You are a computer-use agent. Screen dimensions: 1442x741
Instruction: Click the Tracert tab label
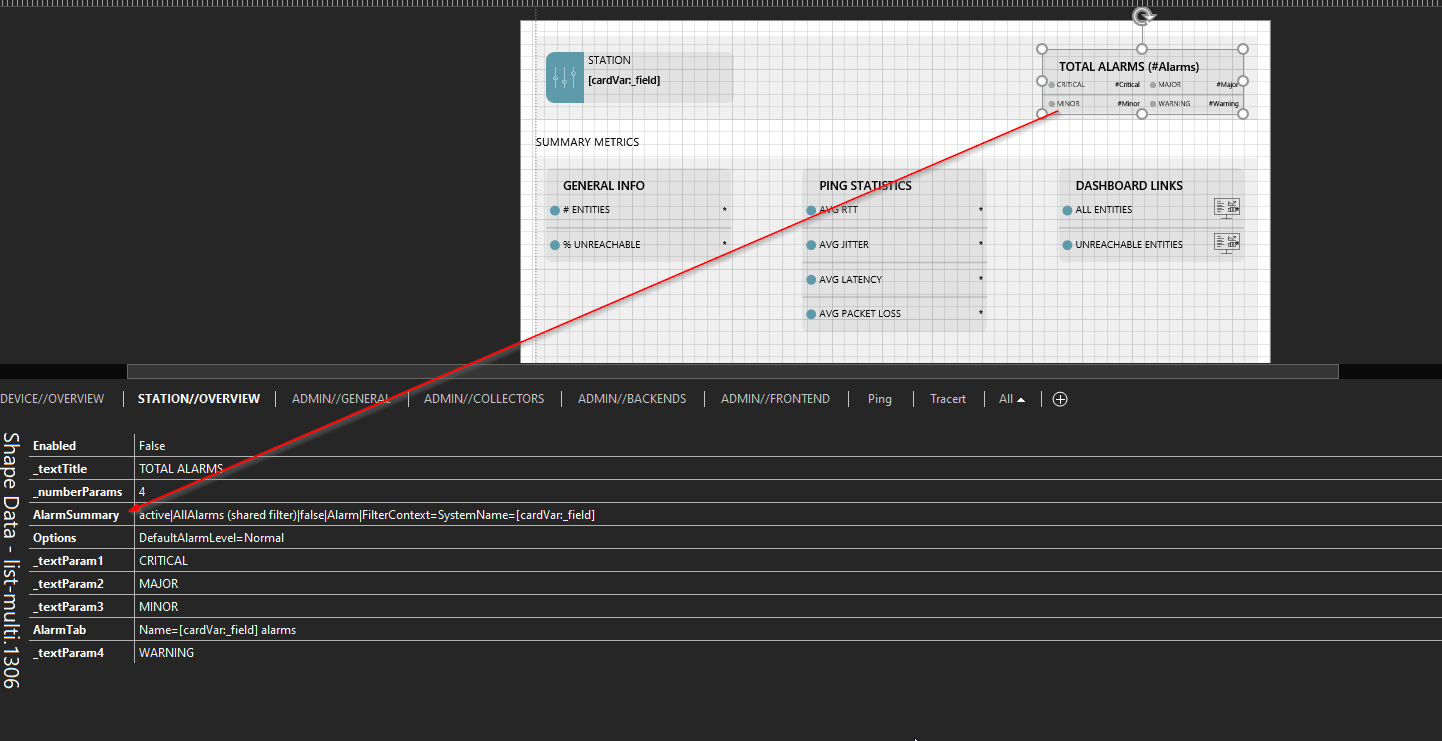point(947,398)
